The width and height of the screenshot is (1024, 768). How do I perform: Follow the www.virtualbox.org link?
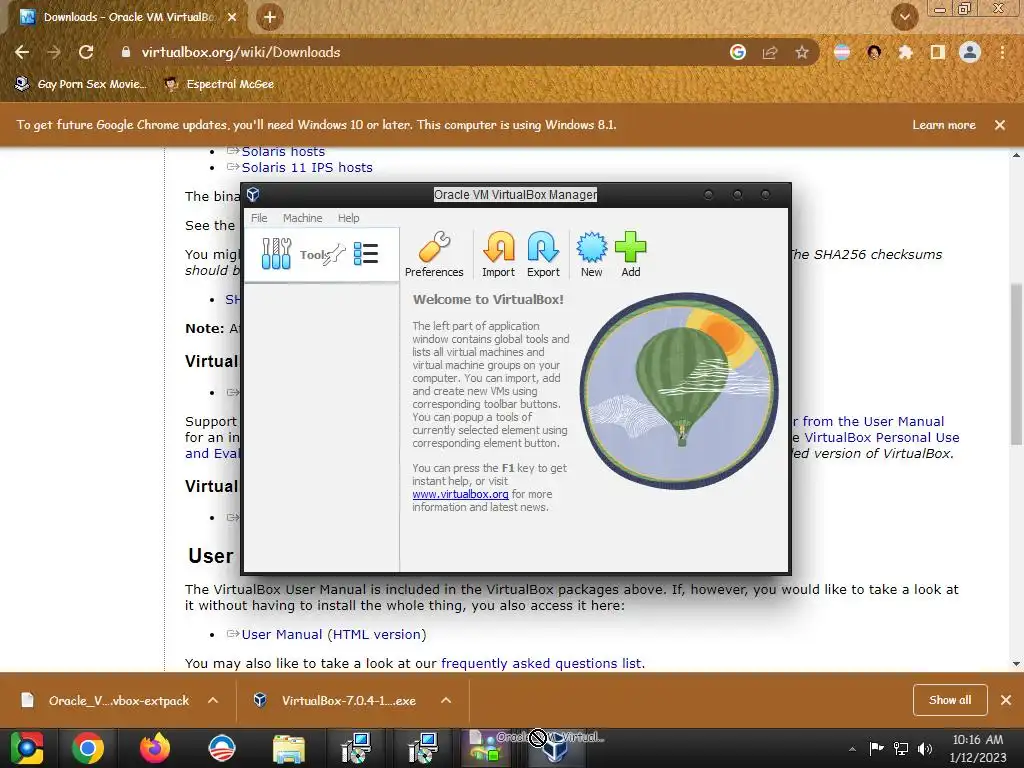pos(460,494)
